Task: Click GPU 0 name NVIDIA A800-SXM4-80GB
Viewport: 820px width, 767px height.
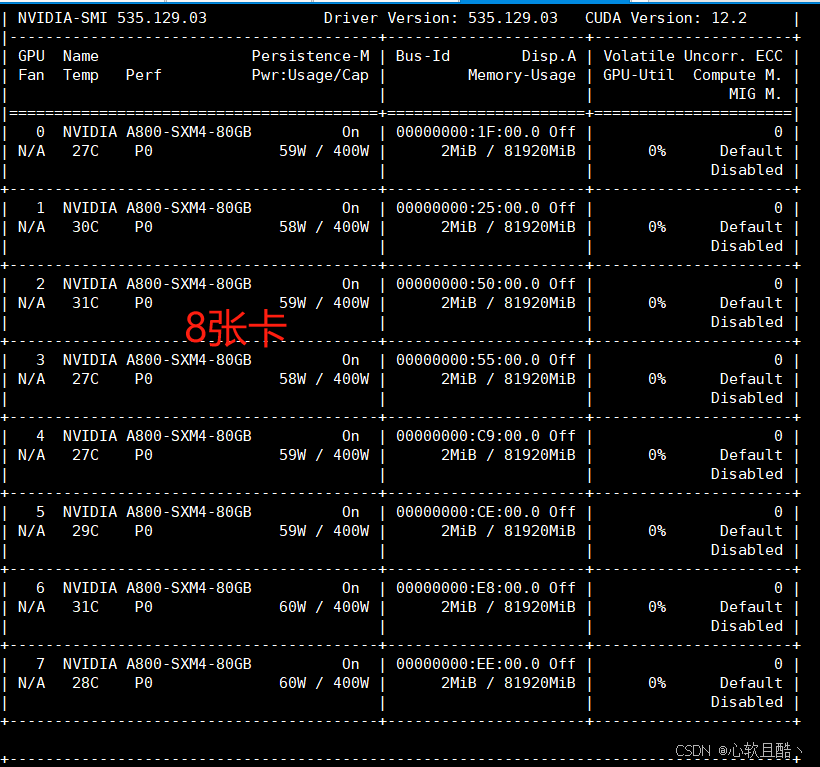Action: [x=157, y=132]
